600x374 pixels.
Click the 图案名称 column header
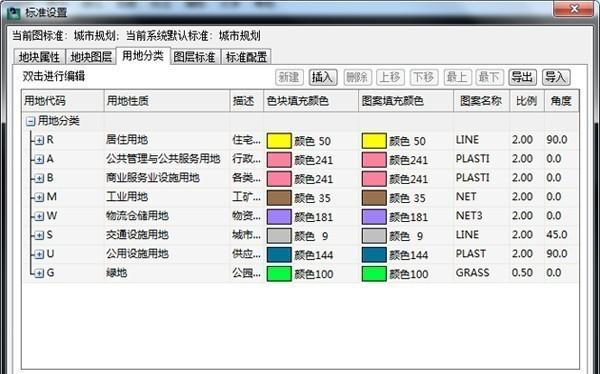(481, 101)
